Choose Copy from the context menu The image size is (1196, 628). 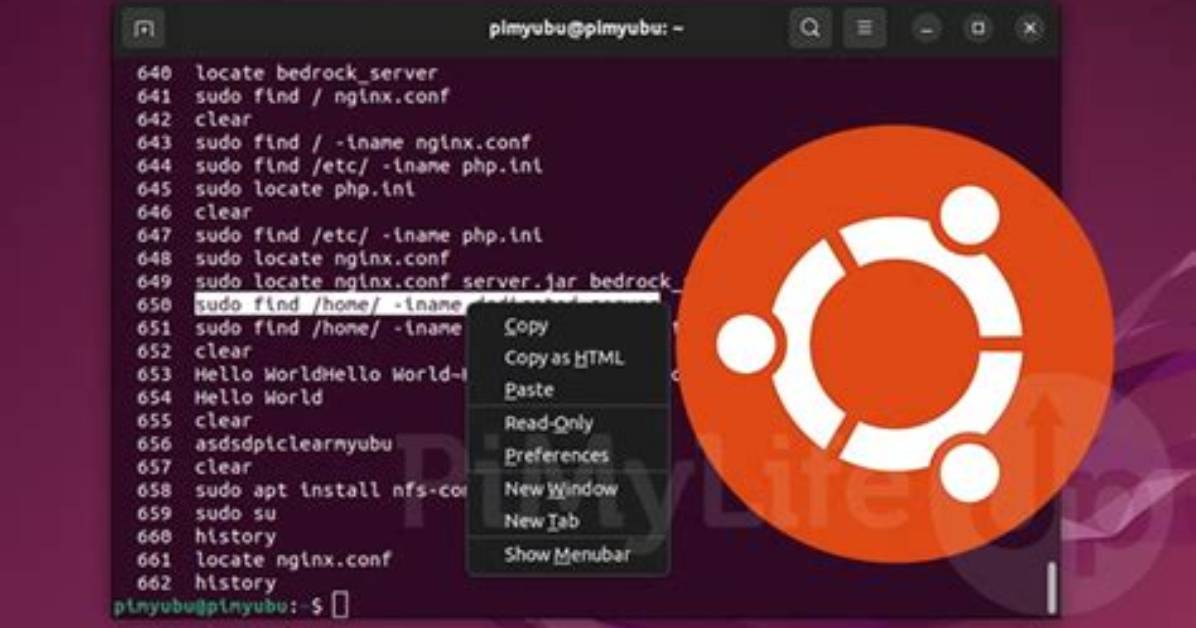[x=526, y=327]
